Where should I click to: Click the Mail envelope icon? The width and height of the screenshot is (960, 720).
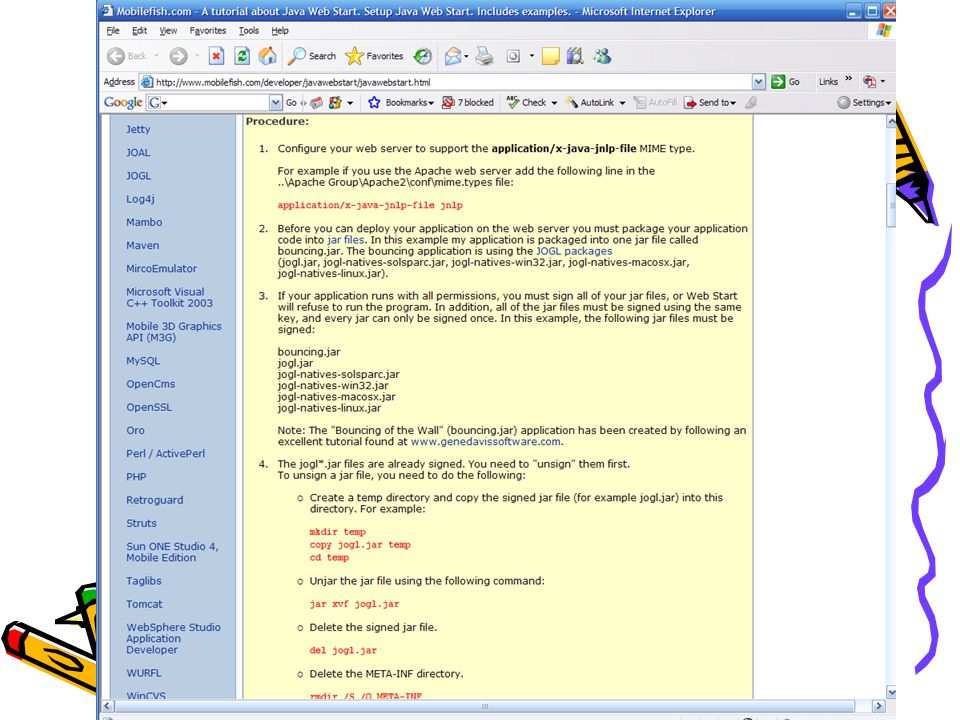(452, 56)
